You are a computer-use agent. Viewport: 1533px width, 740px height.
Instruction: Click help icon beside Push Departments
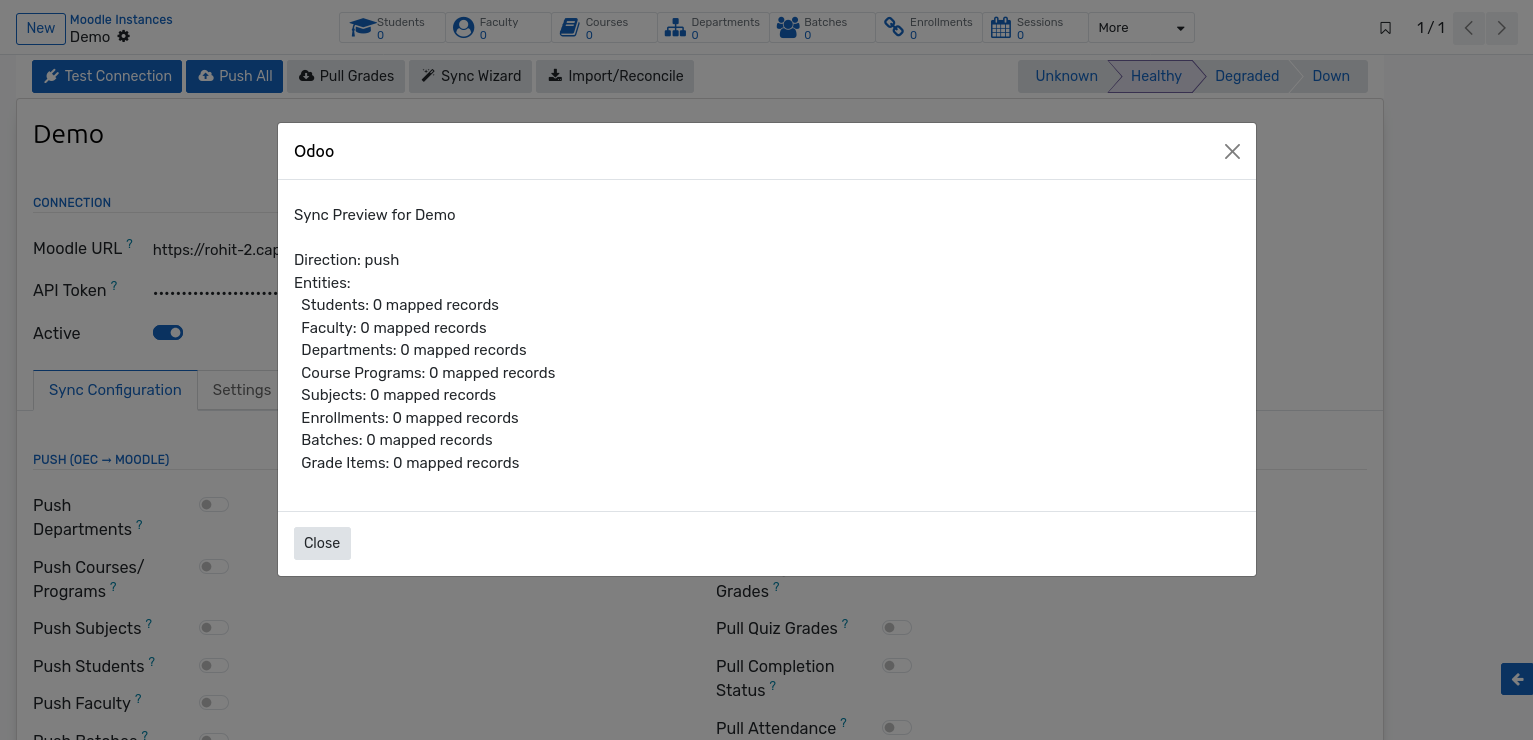point(139,524)
